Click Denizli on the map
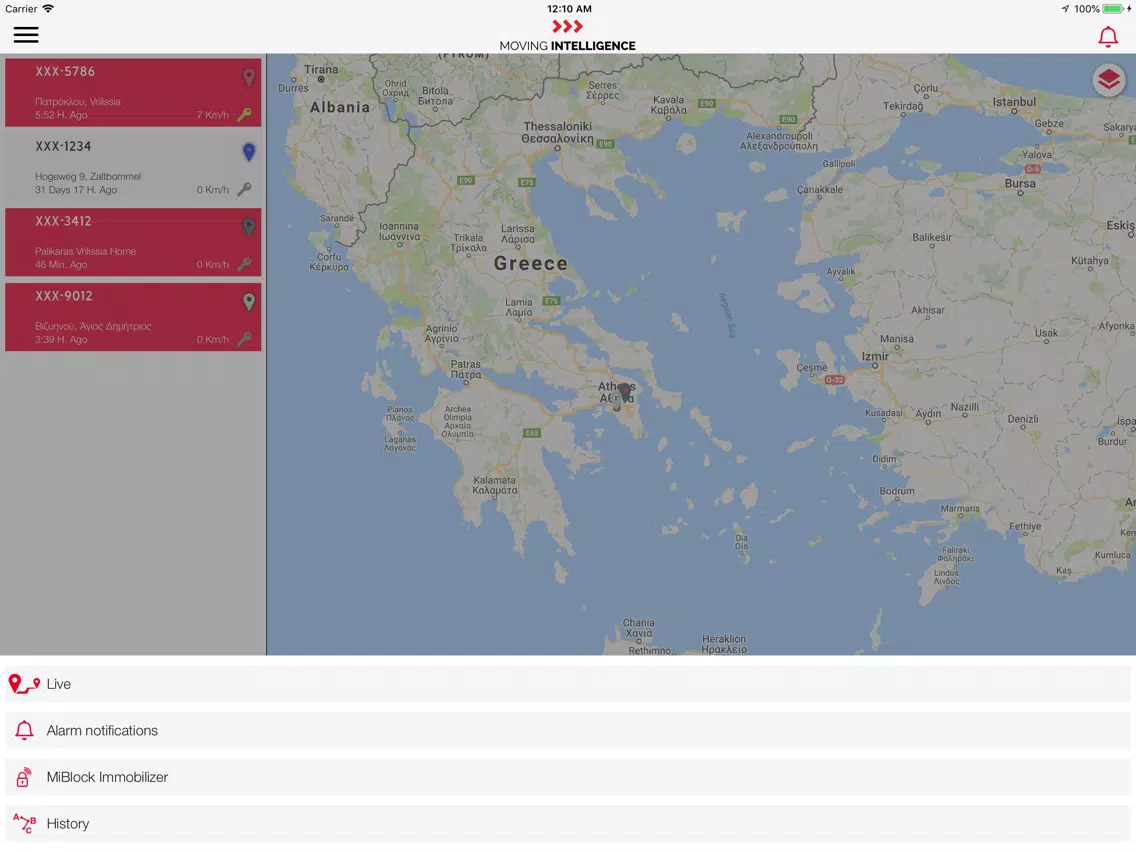This screenshot has width=1136, height=852. [x=1023, y=419]
